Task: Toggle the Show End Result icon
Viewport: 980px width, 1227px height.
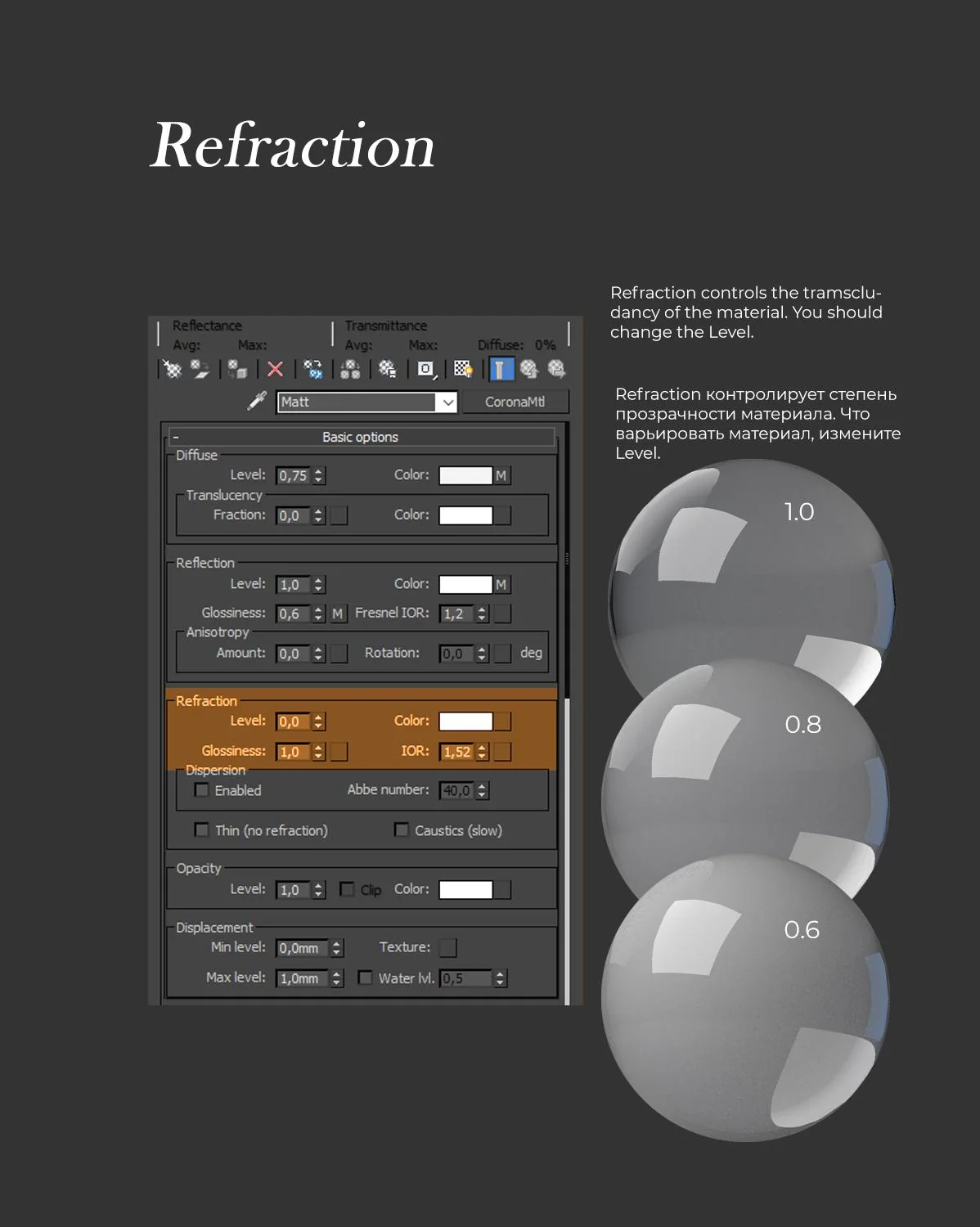Action: point(501,369)
